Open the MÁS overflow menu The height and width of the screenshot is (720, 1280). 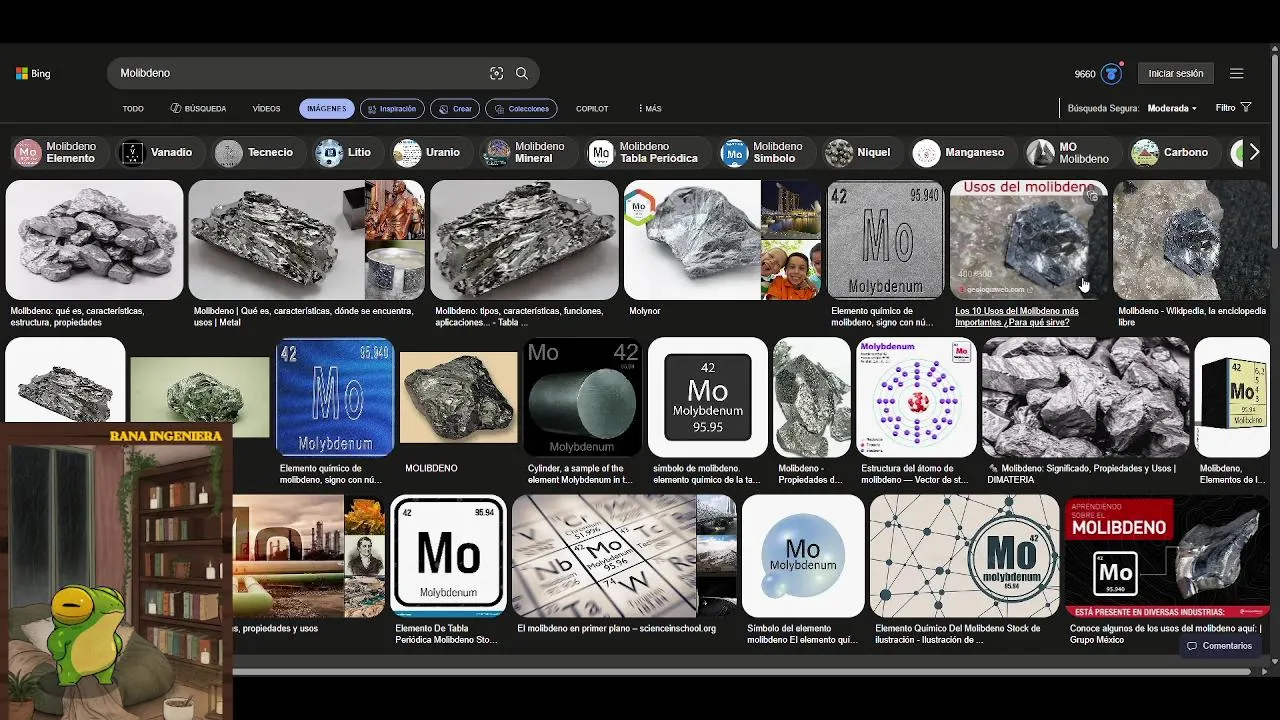click(x=649, y=108)
